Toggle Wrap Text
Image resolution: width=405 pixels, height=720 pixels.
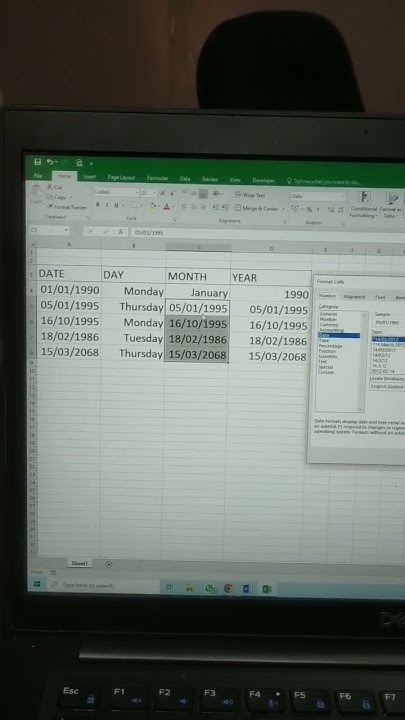click(250, 195)
